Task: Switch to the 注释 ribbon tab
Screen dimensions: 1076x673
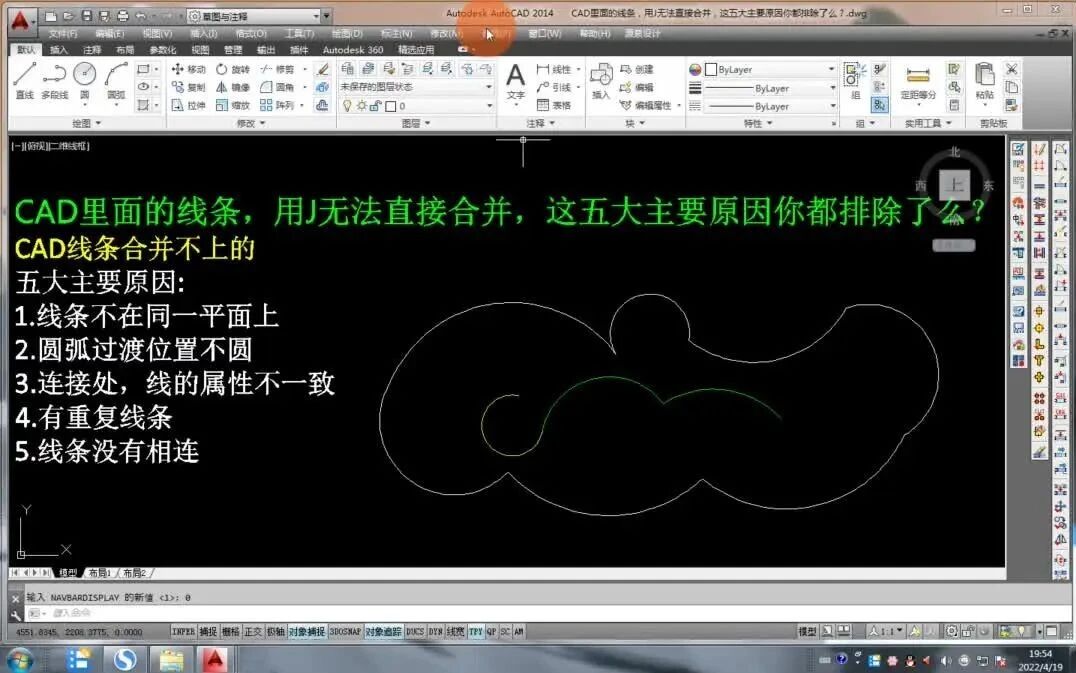Action: (92, 50)
